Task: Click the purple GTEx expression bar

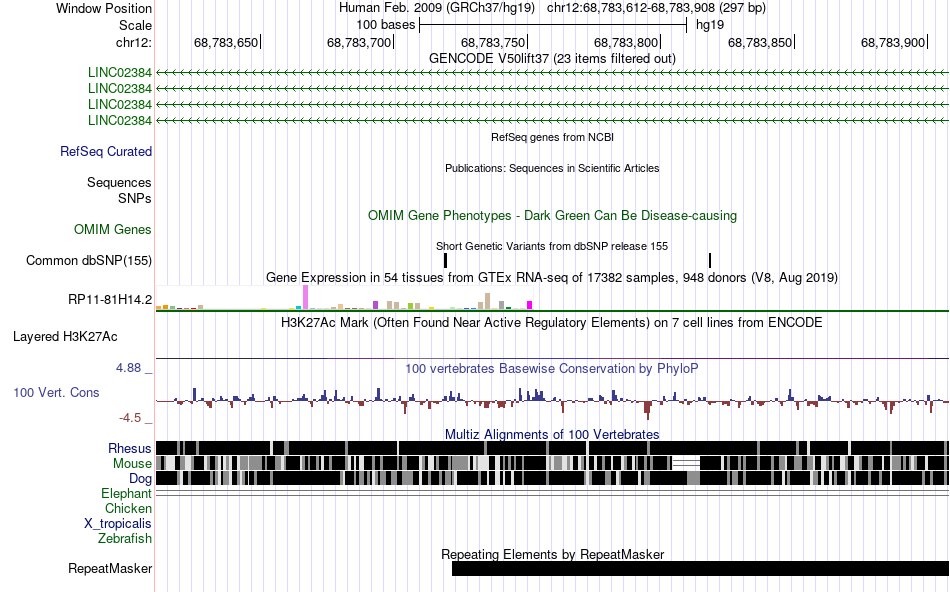Action: [376, 305]
